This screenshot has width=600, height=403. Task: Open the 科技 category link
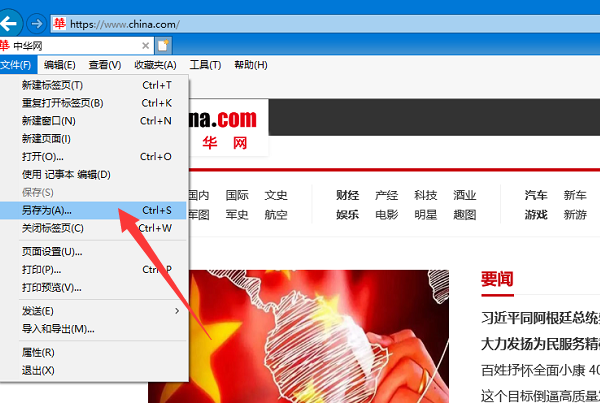[426, 195]
